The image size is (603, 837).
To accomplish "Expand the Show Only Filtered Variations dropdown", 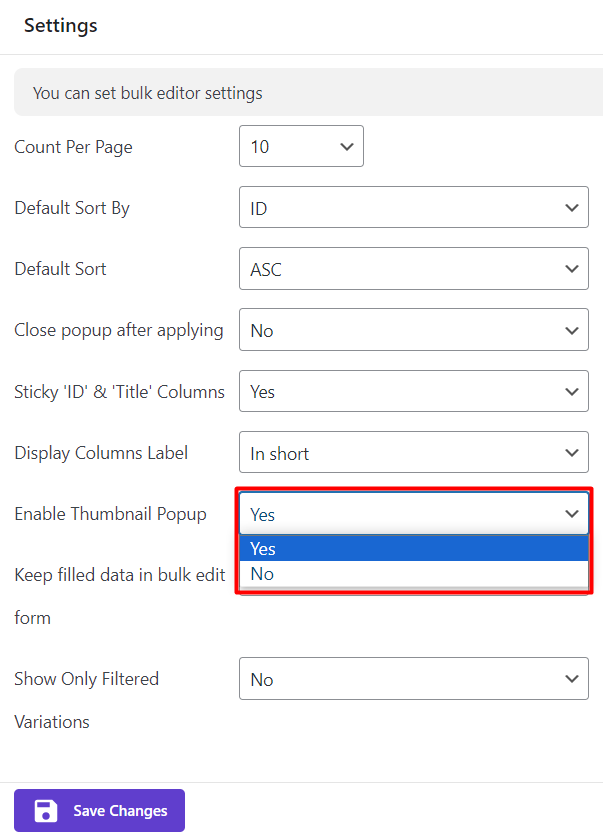I will coord(413,679).
